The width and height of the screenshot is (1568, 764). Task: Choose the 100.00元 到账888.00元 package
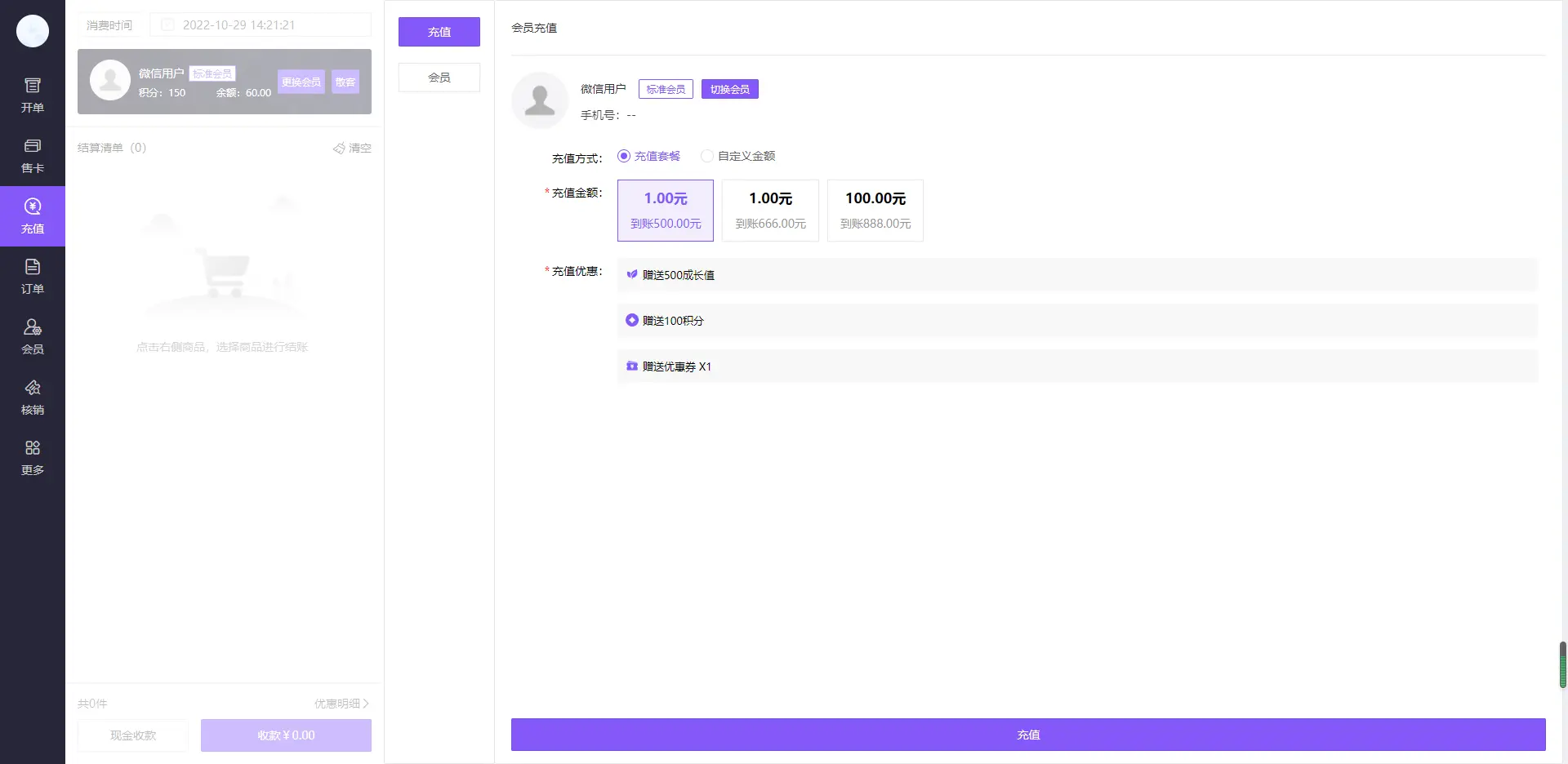(x=875, y=211)
